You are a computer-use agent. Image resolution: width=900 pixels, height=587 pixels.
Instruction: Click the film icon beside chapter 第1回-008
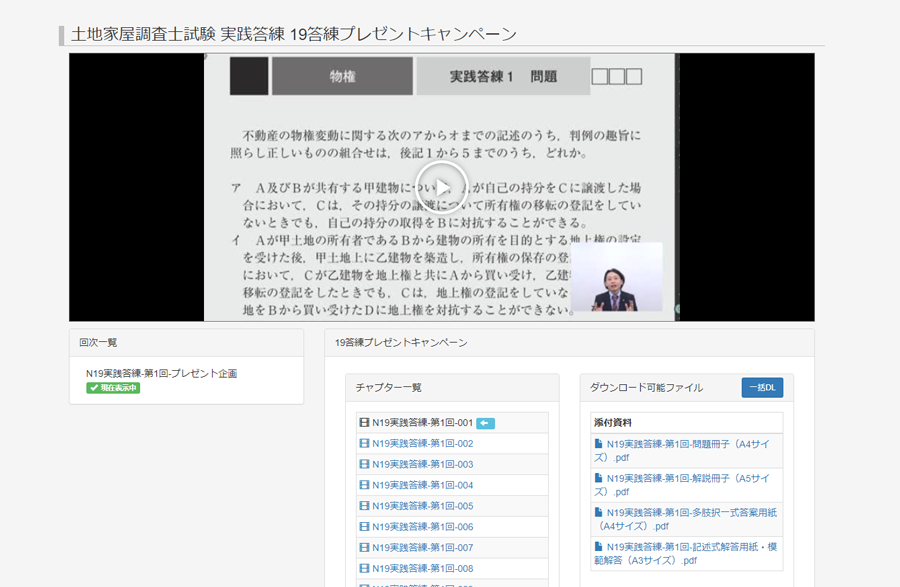[365, 569]
